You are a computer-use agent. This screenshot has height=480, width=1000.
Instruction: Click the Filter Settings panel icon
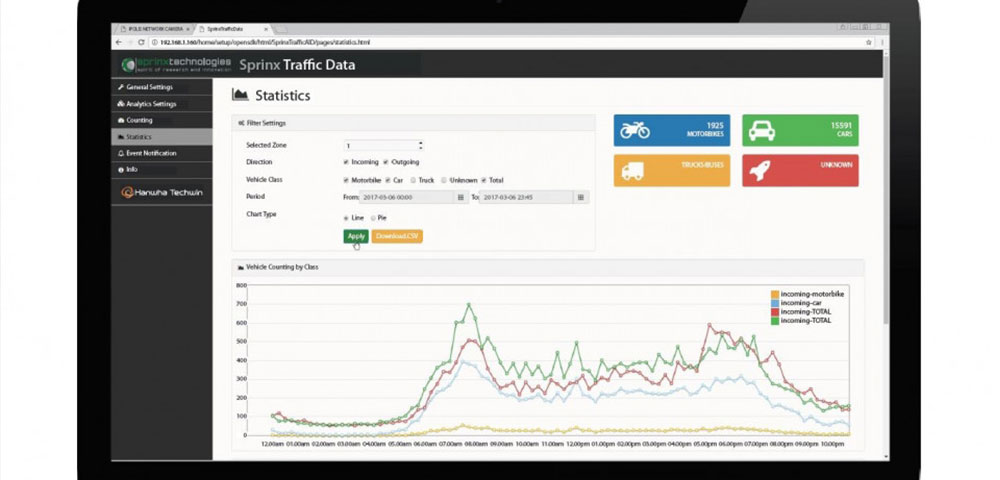(x=241, y=123)
